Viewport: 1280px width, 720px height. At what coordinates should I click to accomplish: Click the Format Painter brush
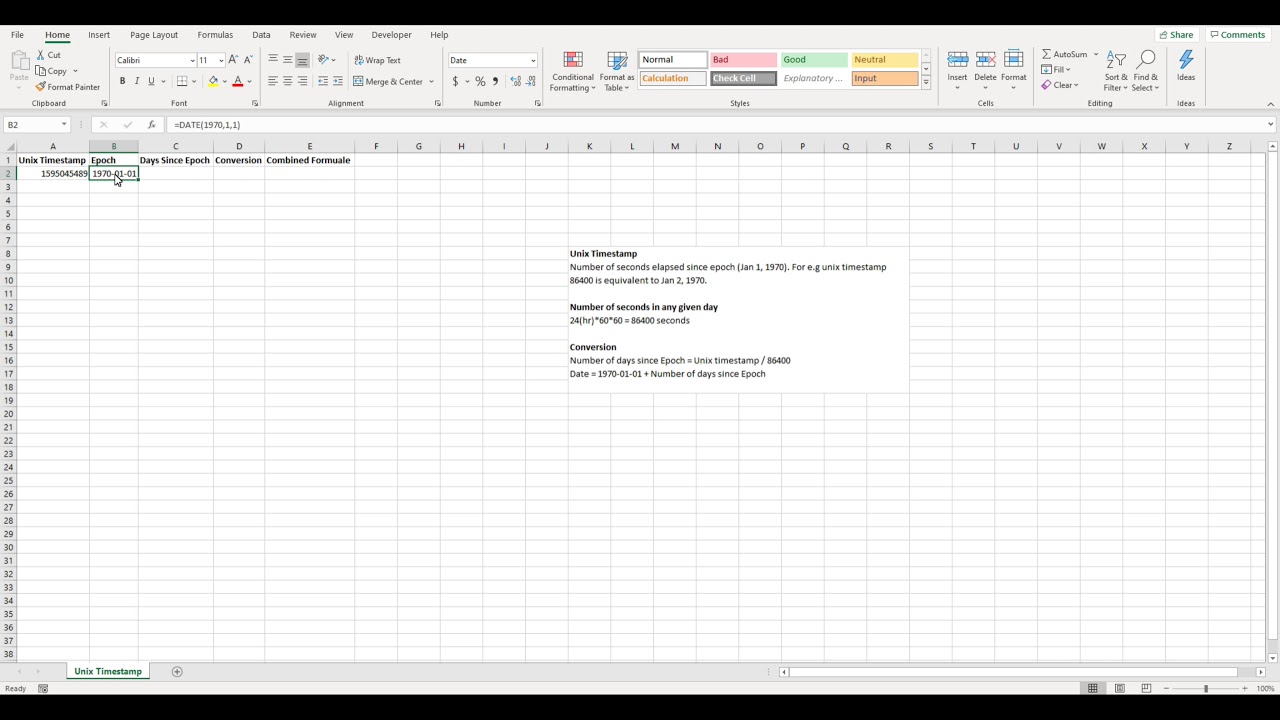point(41,87)
